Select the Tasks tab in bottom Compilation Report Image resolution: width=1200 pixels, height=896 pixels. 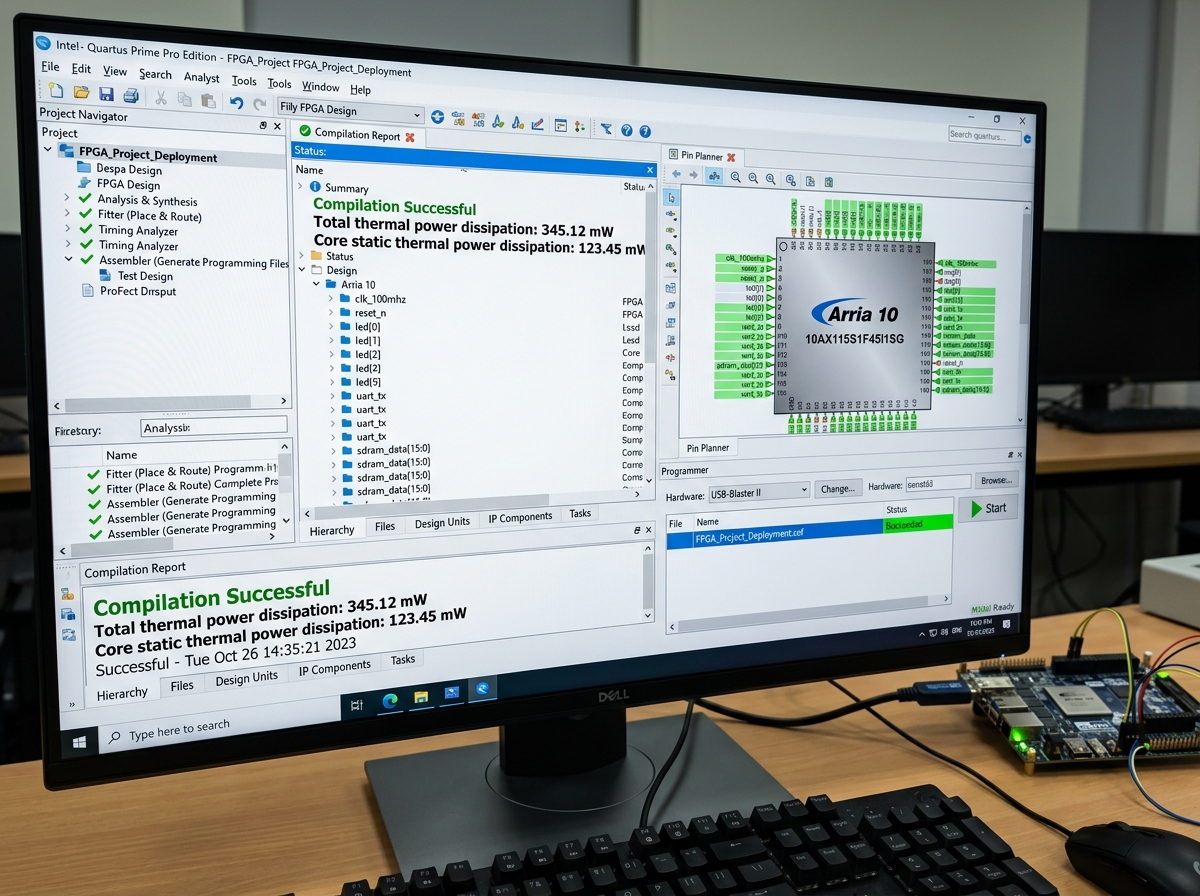coord(403,659)
